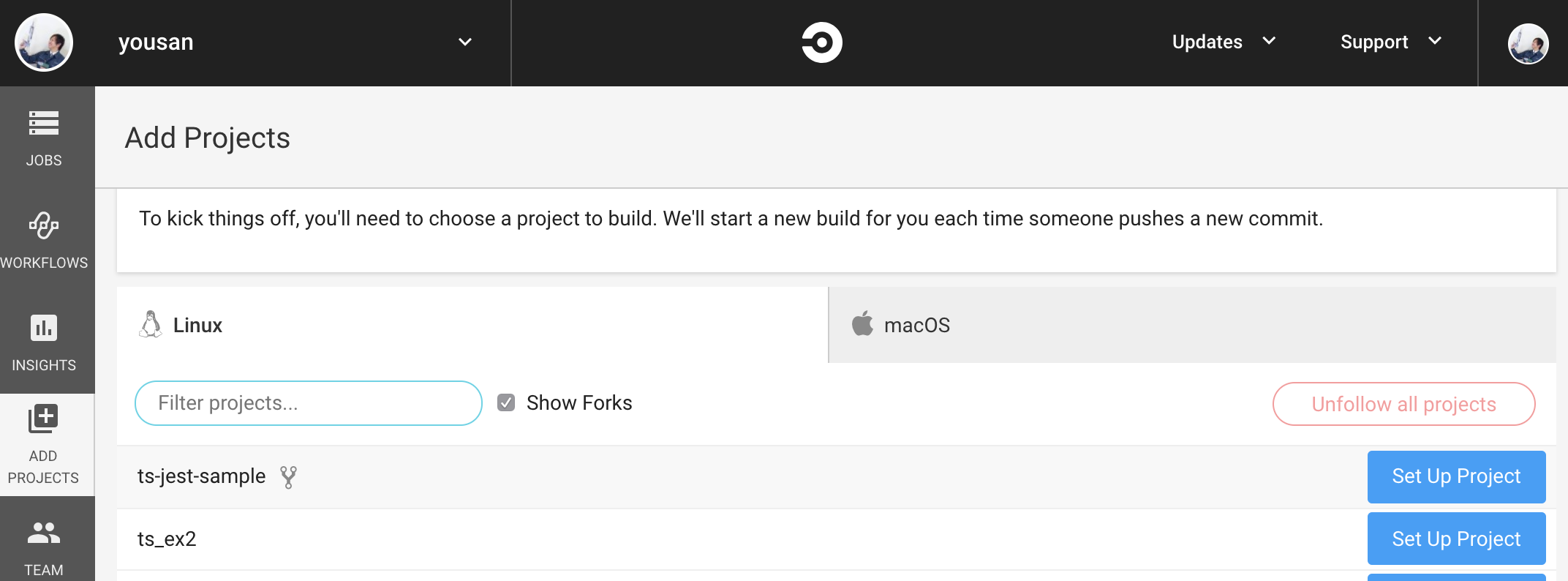Screen dimensions: 1568x581
Task: Open the Updates dropdown menu
Action: 1224,42
